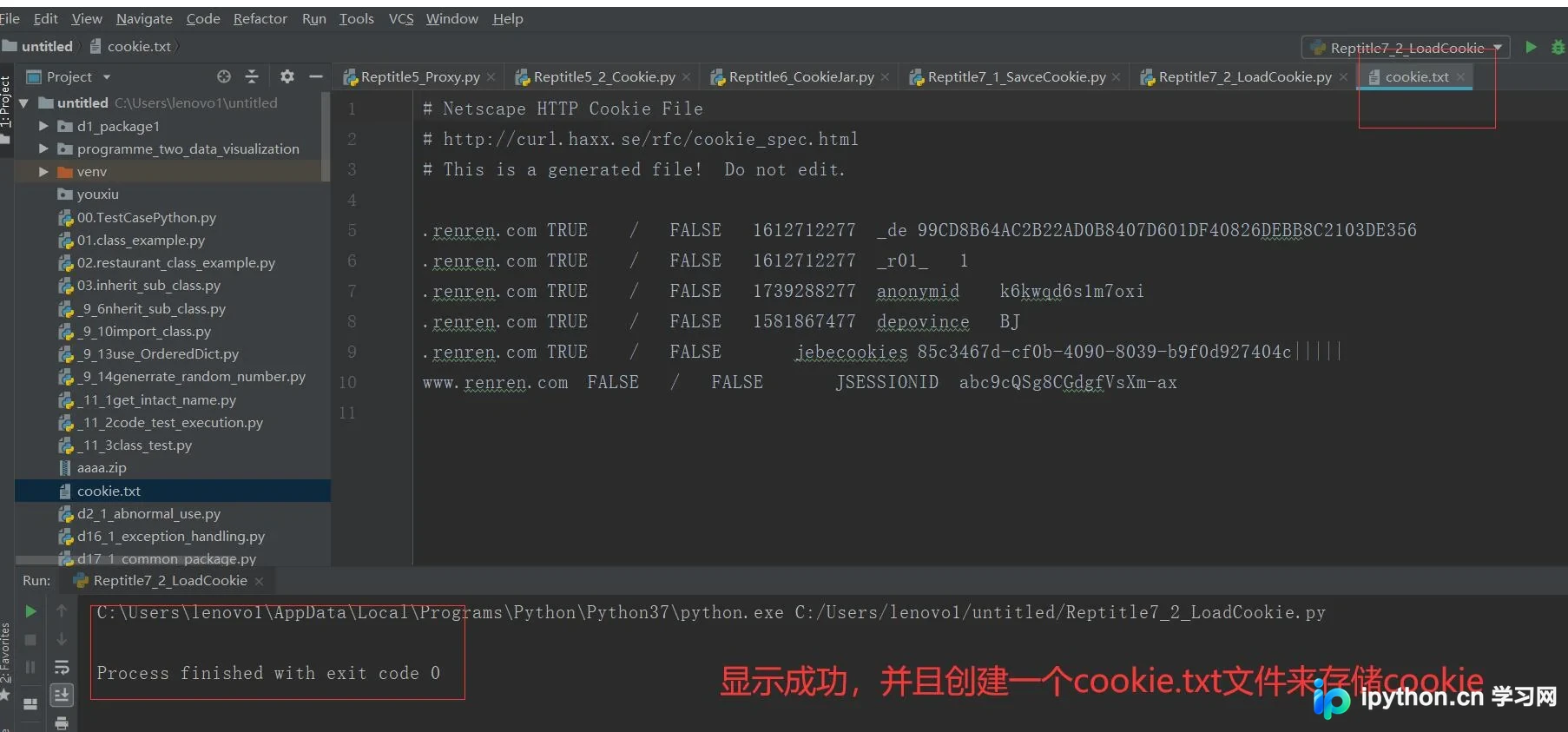This screenshot has width=1568, height=732.
Task: Click the Print icon in Run panel
Action: pyautogui.click(x=62, y=722)
